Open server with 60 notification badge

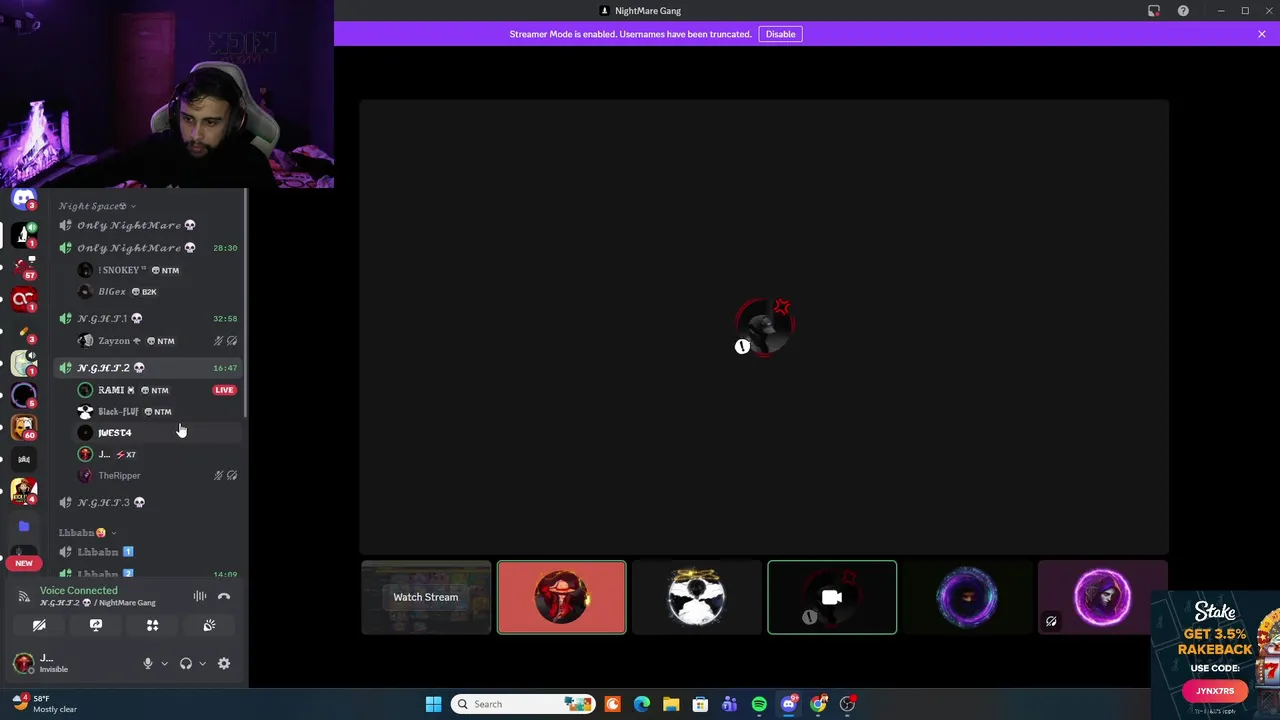click(24, 428)
